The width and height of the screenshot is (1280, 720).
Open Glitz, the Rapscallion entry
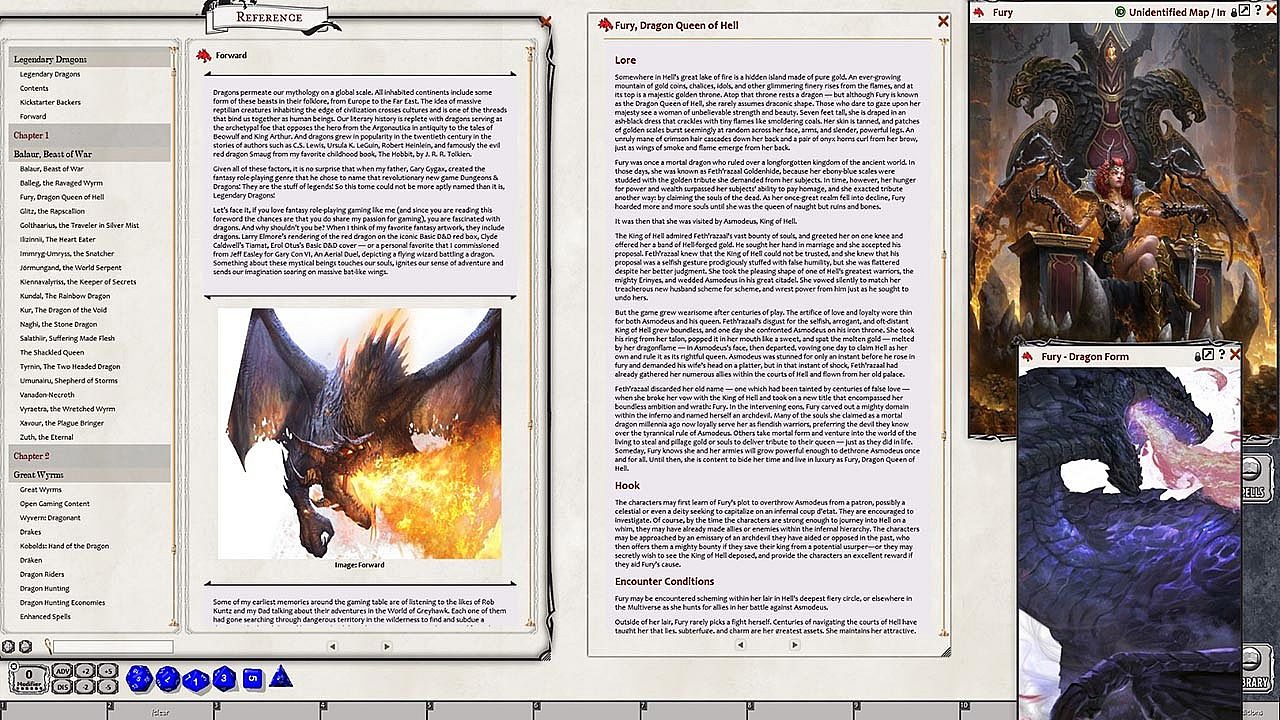(52, 211)
